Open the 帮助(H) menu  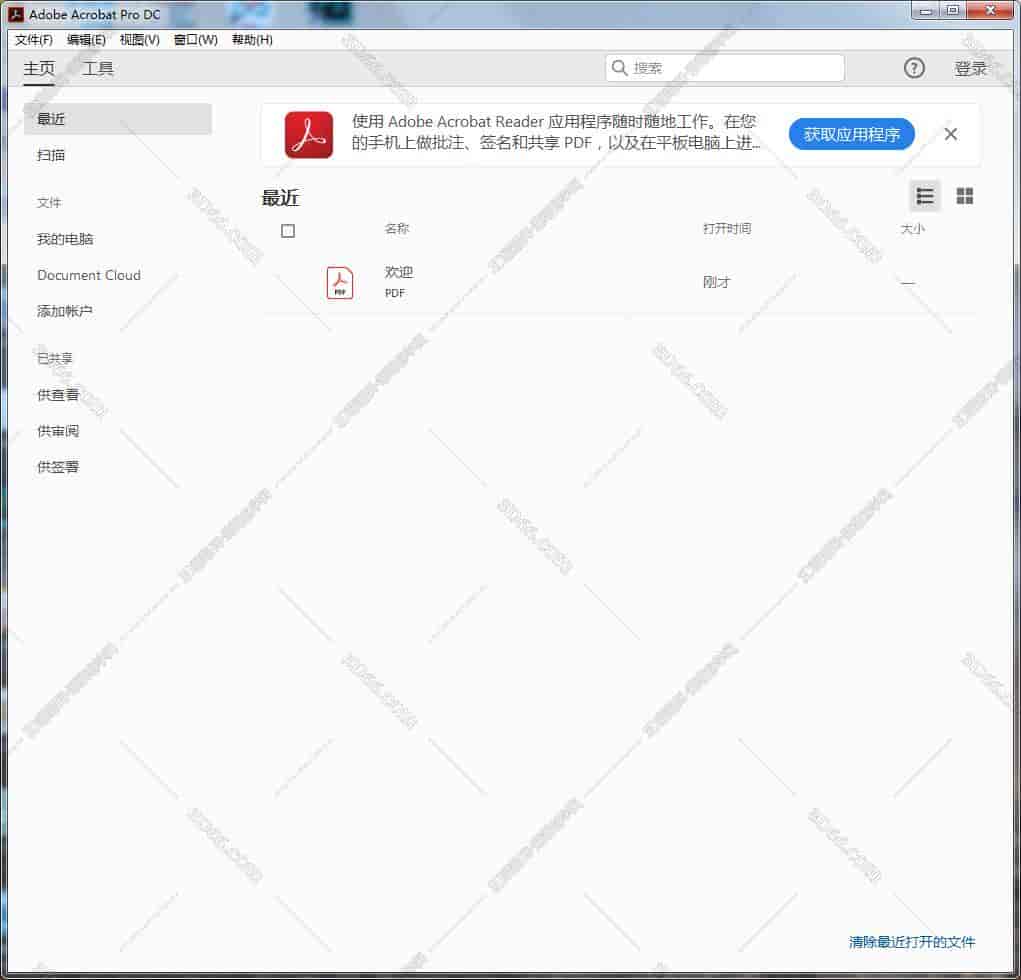click(252, 40)
